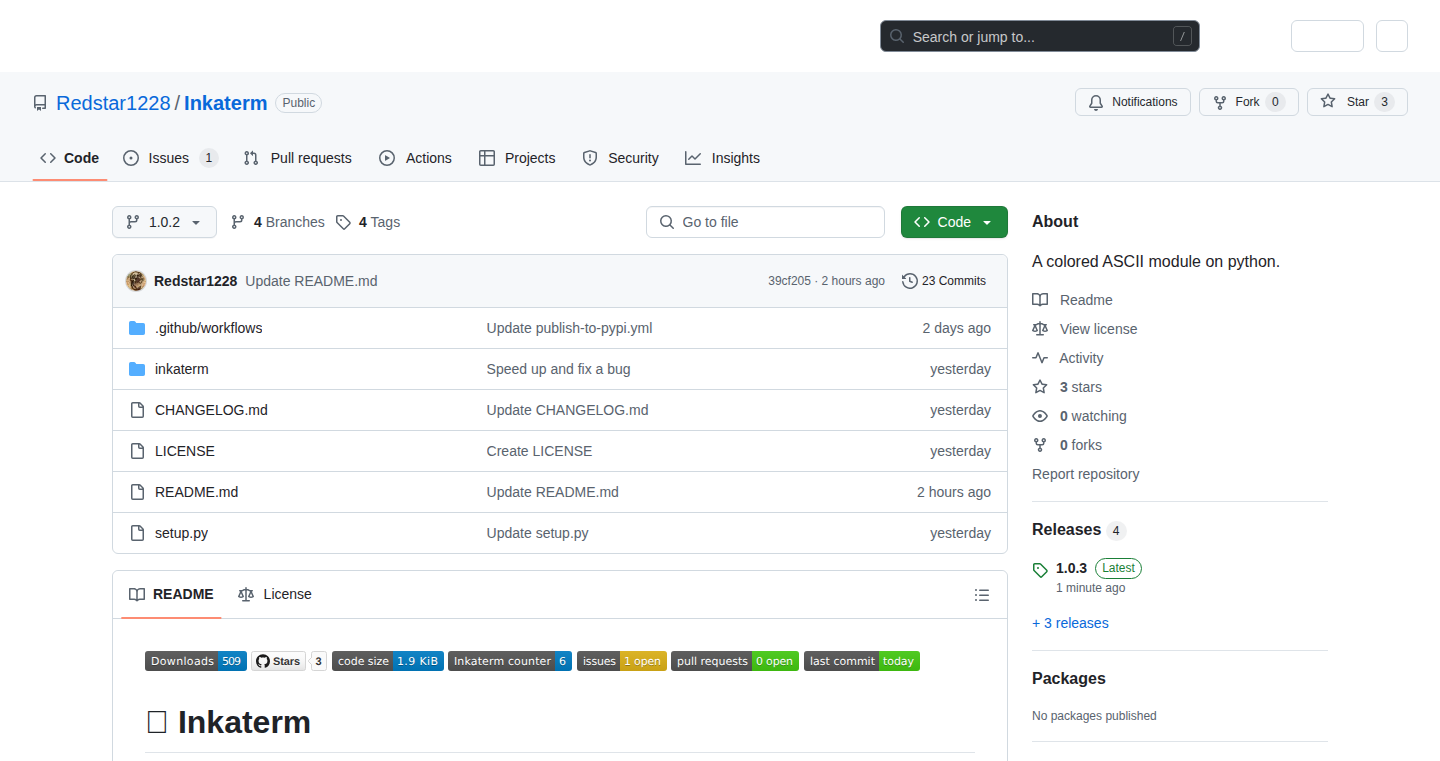Open the 23 Commits history link

click(x=944, y=281)
